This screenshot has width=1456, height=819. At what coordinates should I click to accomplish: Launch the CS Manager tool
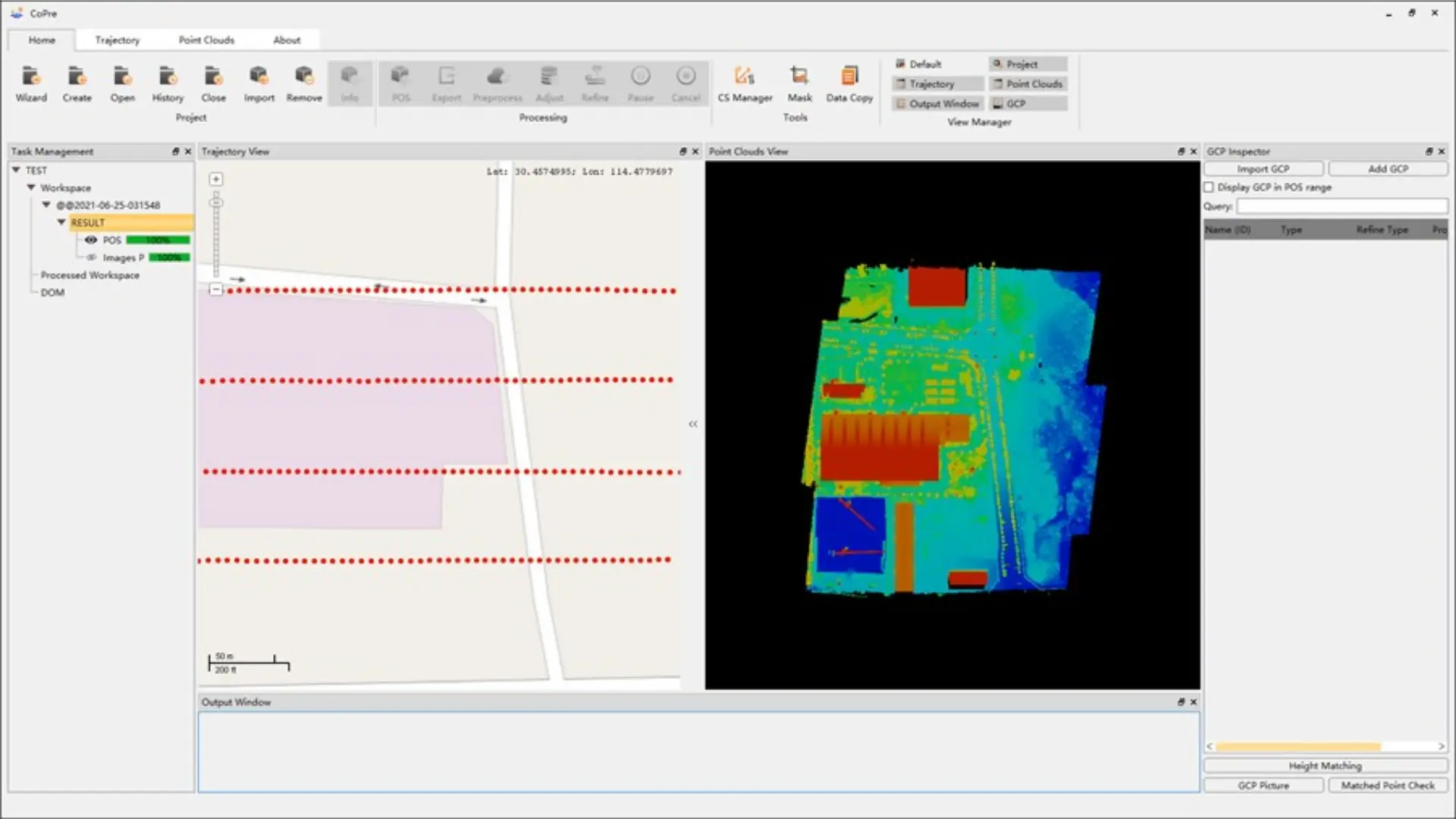pos(745,83)
